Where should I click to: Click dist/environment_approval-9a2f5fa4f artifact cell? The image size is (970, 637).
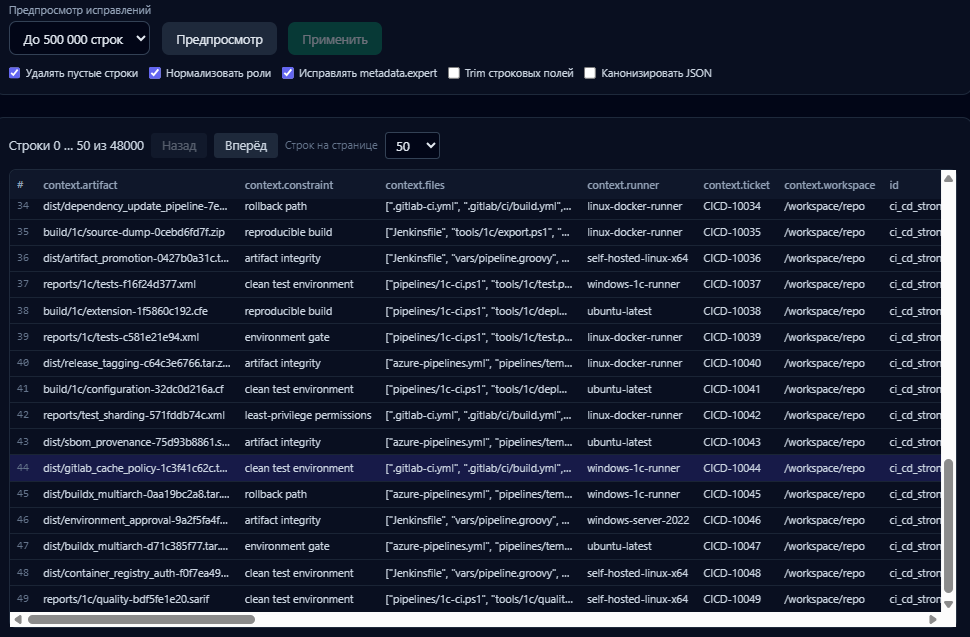[135, 520]
